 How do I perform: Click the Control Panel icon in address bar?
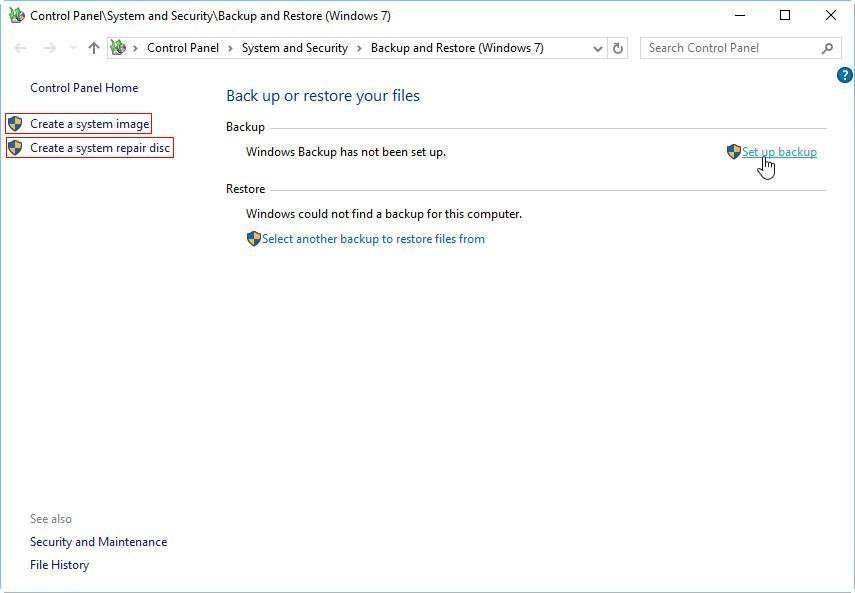(118, 48)
